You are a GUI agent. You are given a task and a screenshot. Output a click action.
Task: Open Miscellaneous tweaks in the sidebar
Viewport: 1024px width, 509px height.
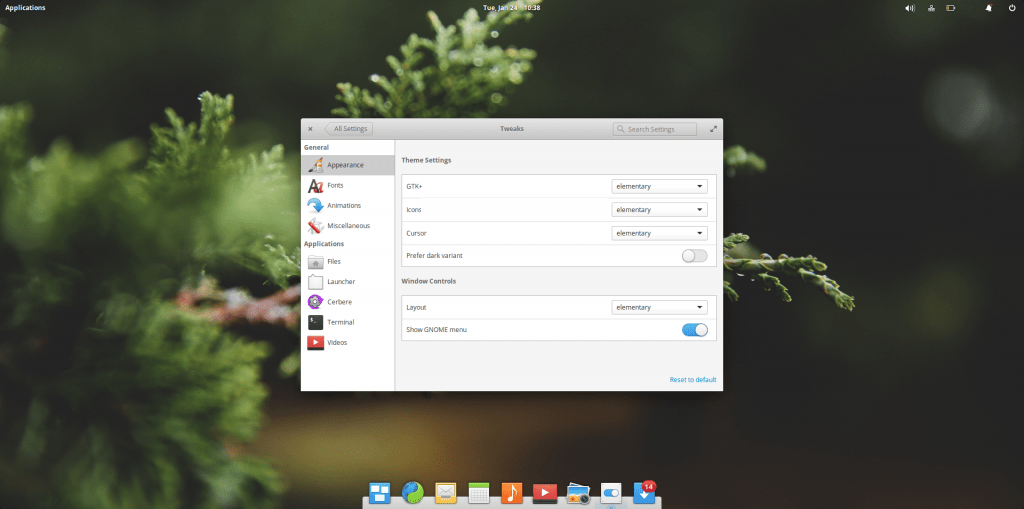(347, 226)
